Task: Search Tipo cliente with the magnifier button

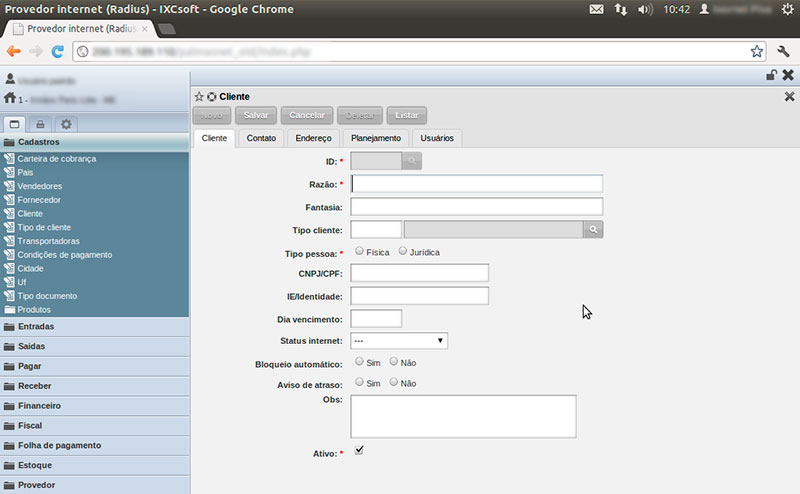Action: (x=593, y=230)
